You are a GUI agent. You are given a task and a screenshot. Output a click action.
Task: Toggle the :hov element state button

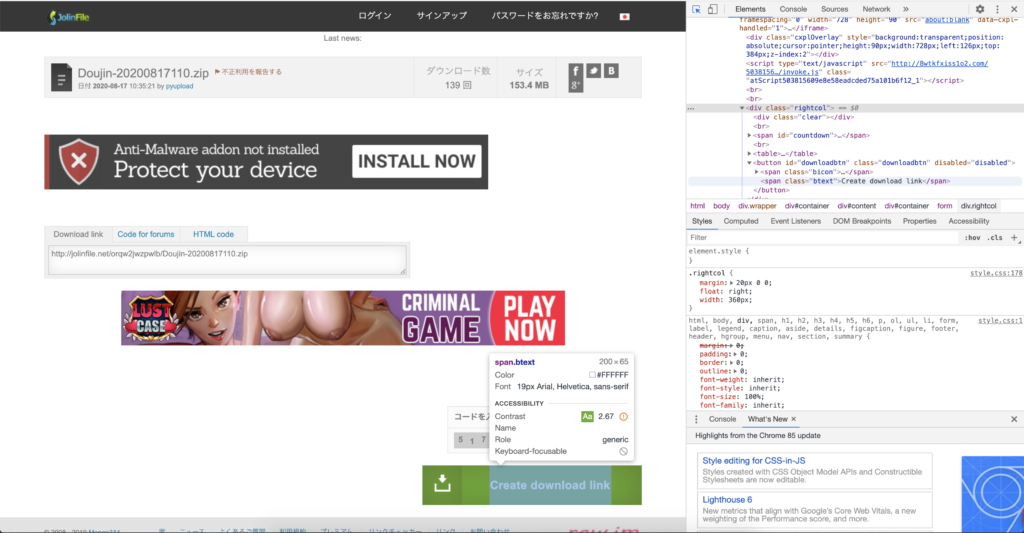(x=972, y=238)
